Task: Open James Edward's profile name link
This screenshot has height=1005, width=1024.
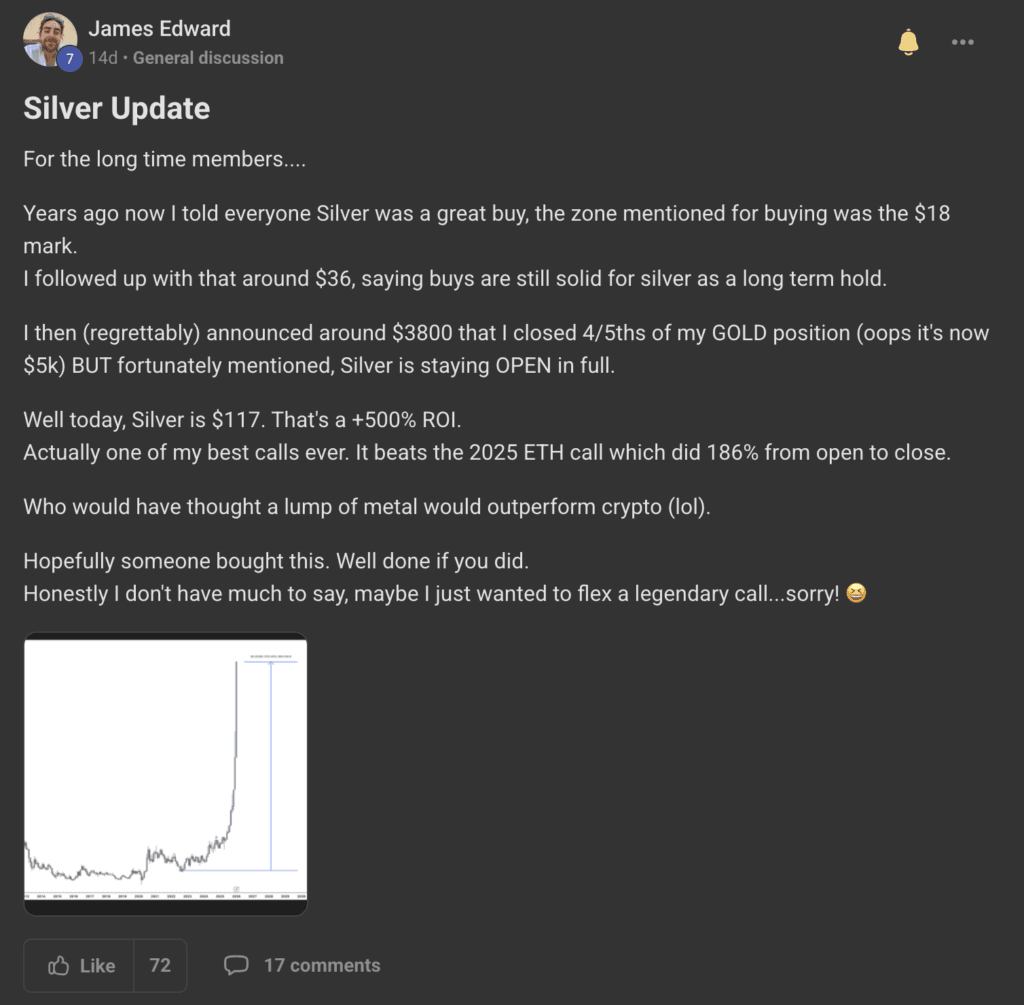Action: (x=159, y=28)
